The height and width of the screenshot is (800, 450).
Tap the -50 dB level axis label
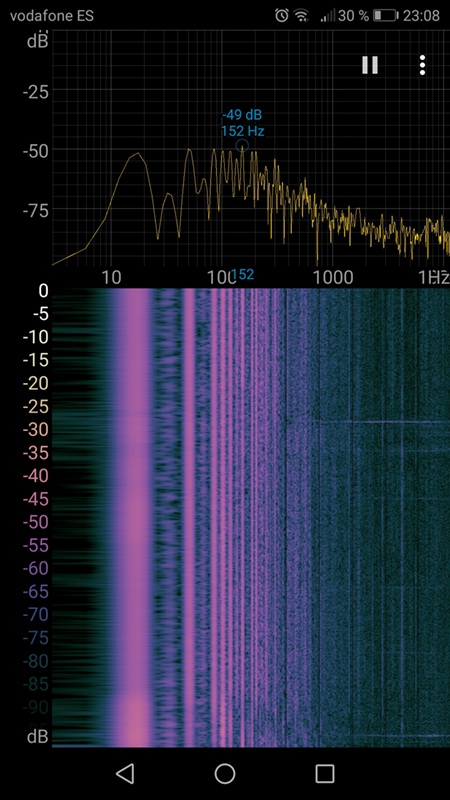[35, 151]
